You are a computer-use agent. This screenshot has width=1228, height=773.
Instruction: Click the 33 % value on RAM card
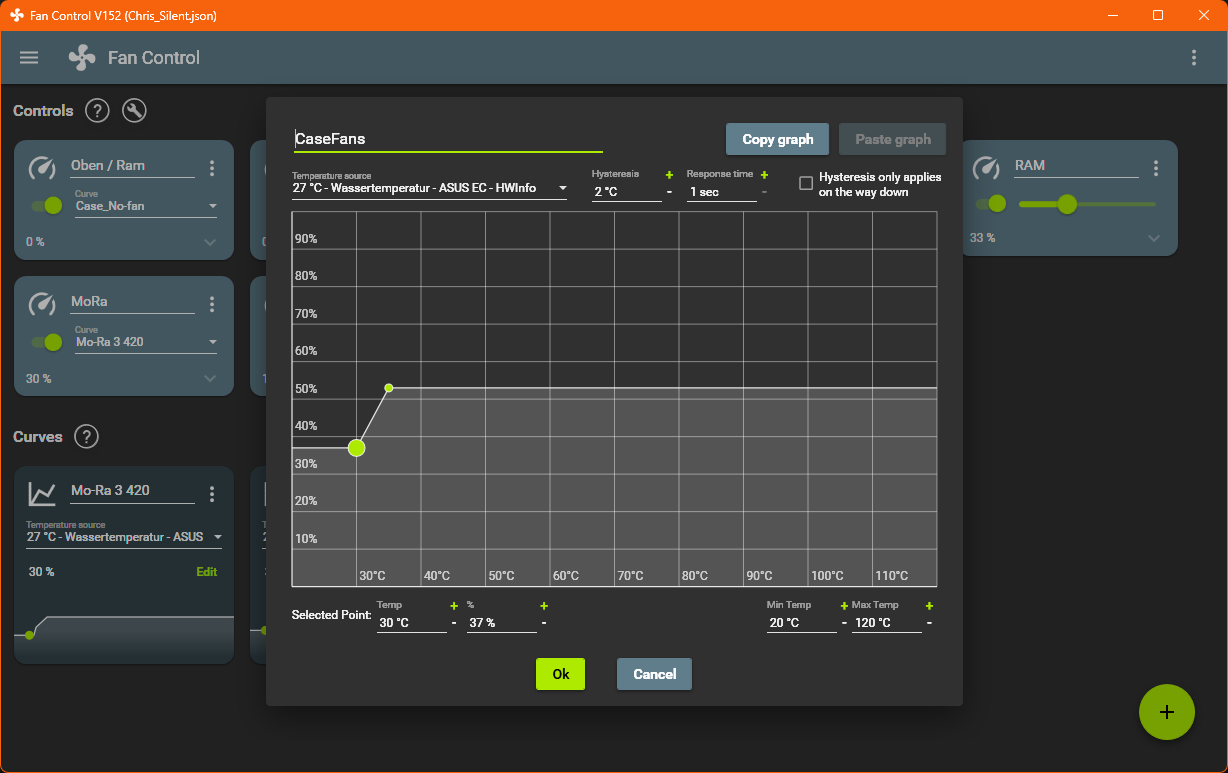pos(982,238)
